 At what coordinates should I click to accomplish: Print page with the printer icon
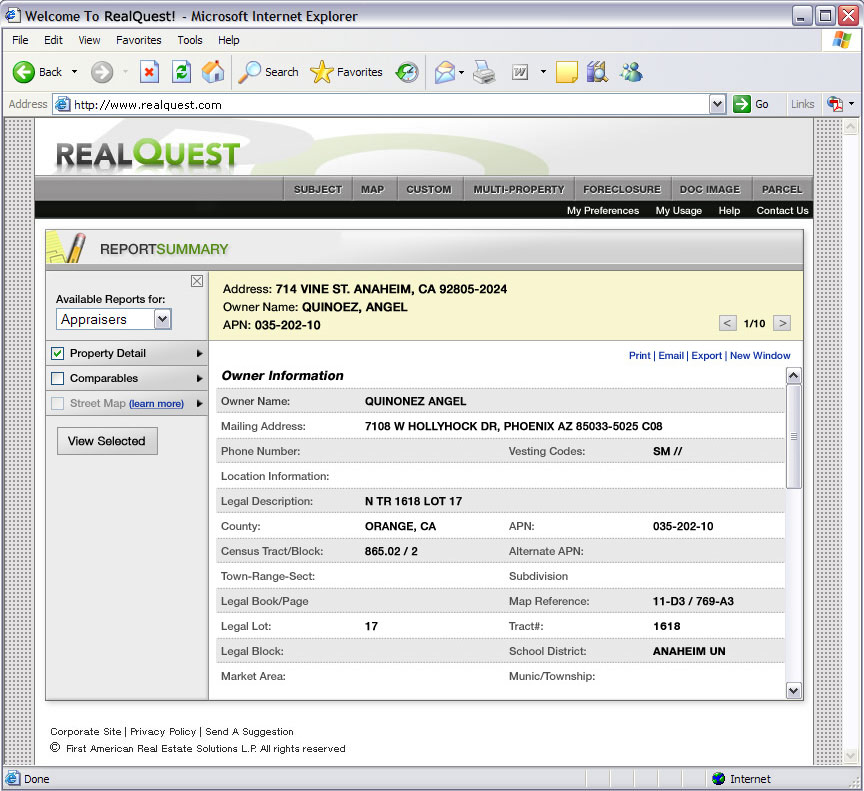pyautogui.click(x=484, y=72)
